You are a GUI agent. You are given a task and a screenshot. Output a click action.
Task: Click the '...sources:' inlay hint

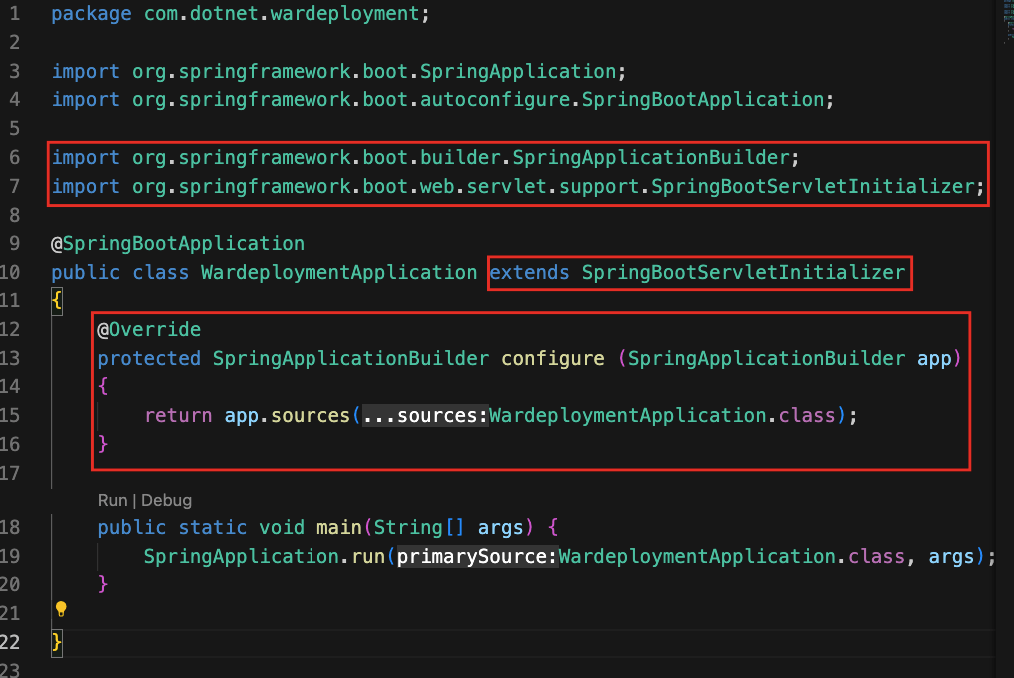(x=425, y=415)
